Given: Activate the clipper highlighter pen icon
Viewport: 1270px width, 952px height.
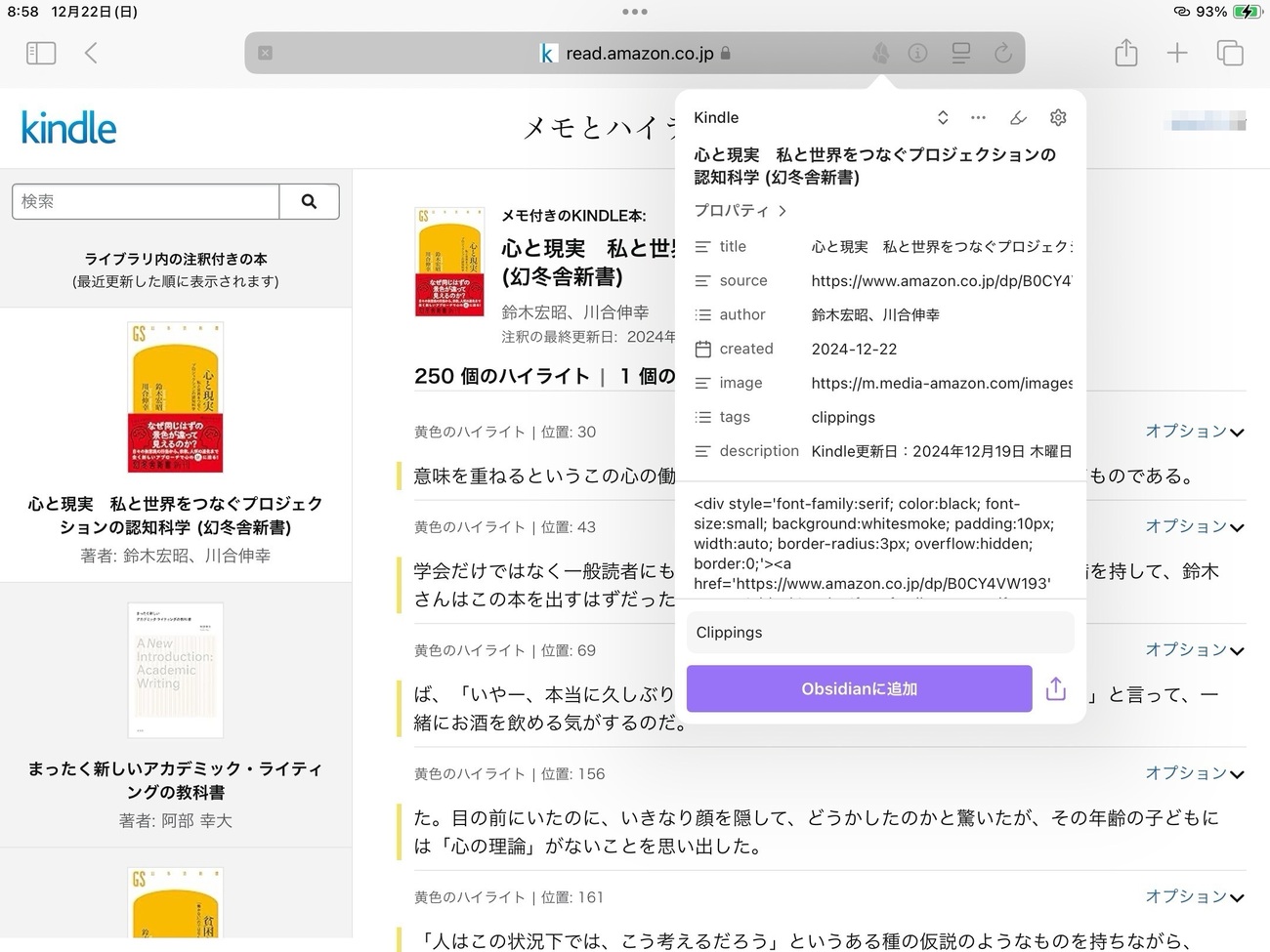Looking at the screenshot, I should (1018, 117).
